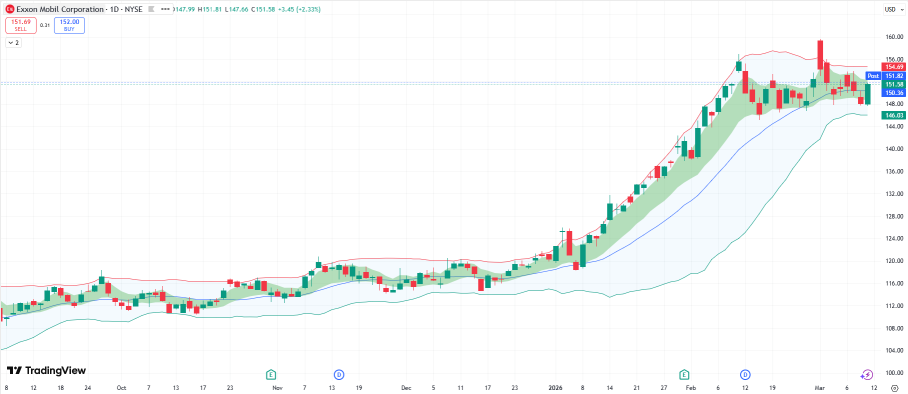Click the 152.00 BUY button
The width and height of the screenshot is (908, 394).
(x=69, y=25)
